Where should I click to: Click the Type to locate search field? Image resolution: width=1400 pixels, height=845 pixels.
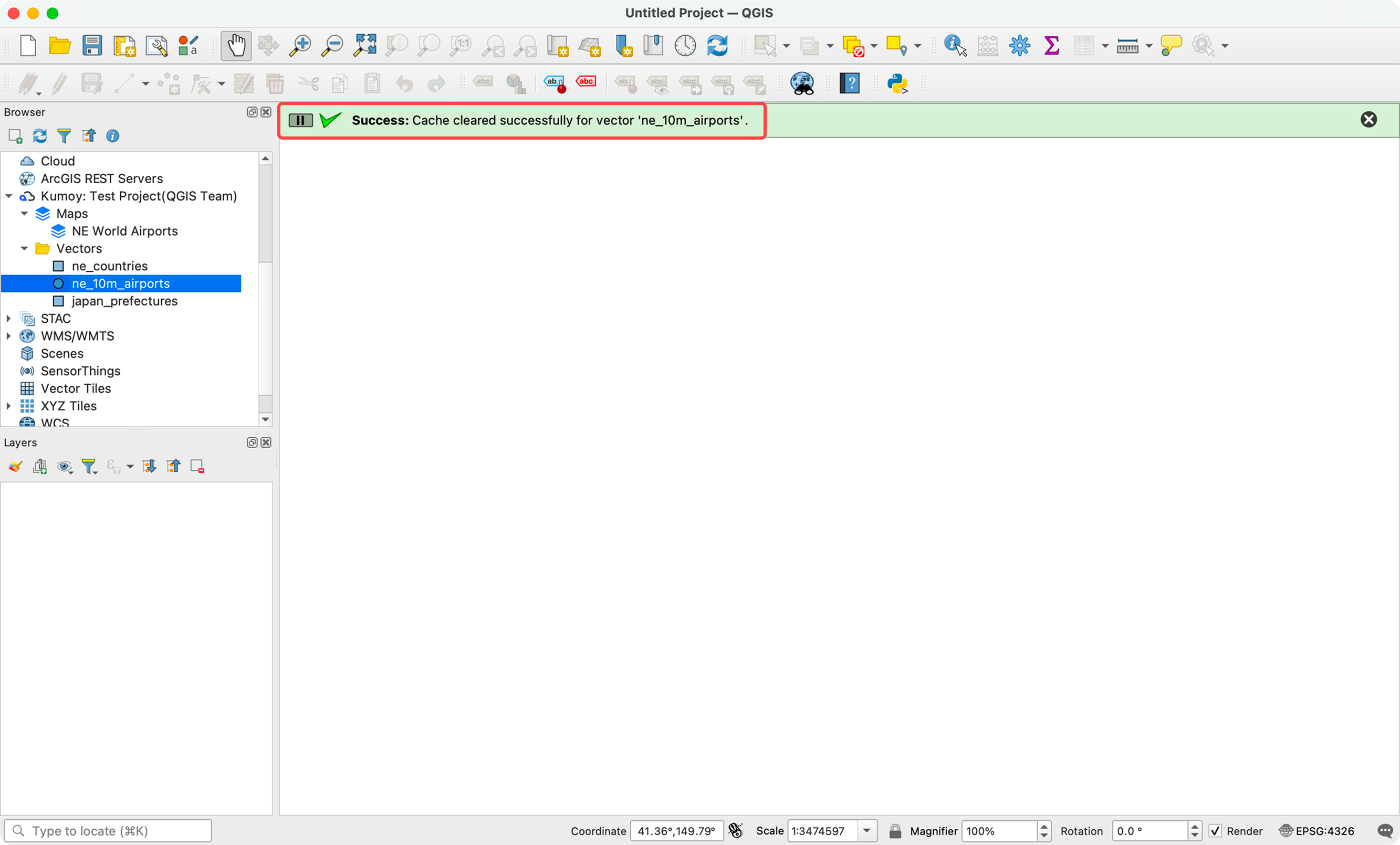pyautogui.click(x=108, y=830)
